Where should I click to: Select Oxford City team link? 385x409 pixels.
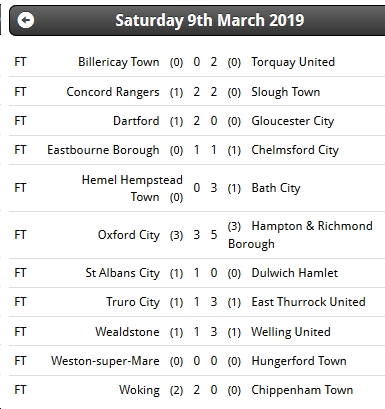pos(129,235)
